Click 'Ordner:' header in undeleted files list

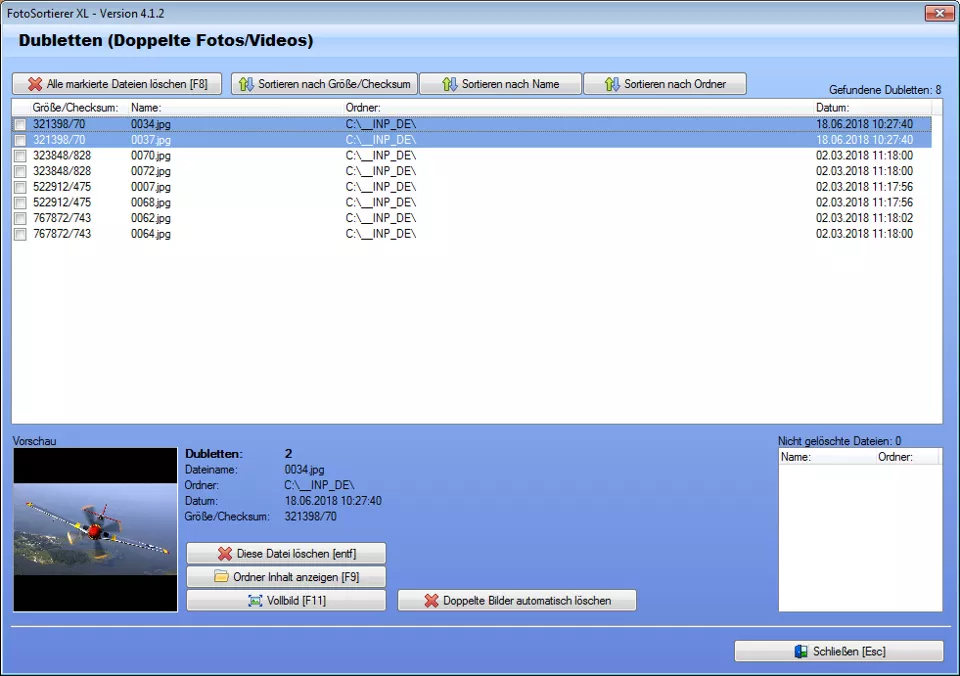coord(893,457)
